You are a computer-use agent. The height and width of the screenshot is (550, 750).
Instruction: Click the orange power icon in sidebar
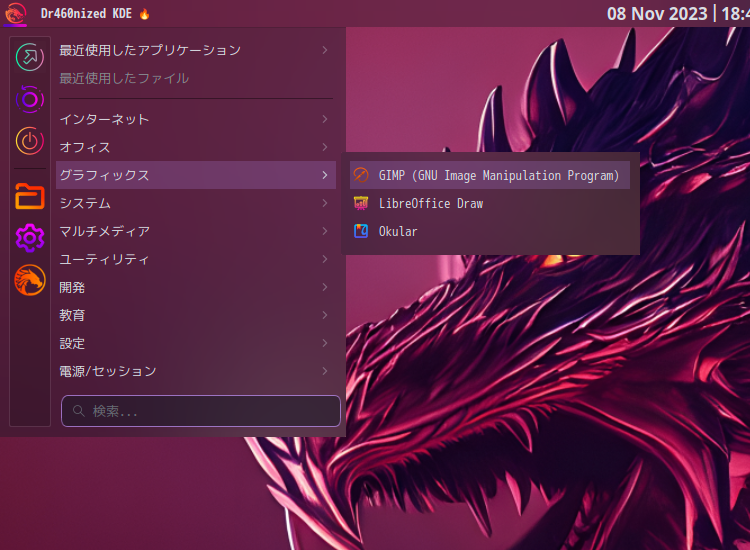tap(30, 141)
